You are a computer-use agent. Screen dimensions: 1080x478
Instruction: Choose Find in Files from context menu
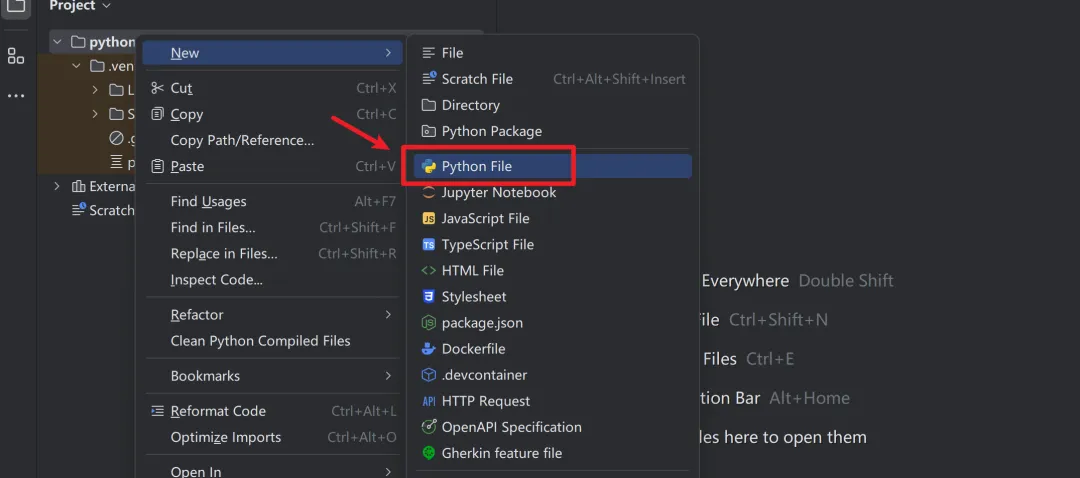click(x=213, y=228)
